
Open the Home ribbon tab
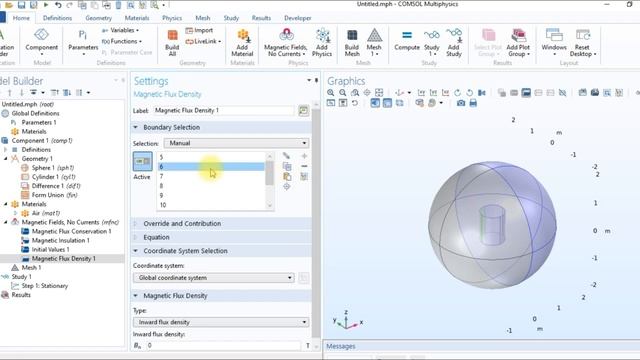(x=21, y=18)
